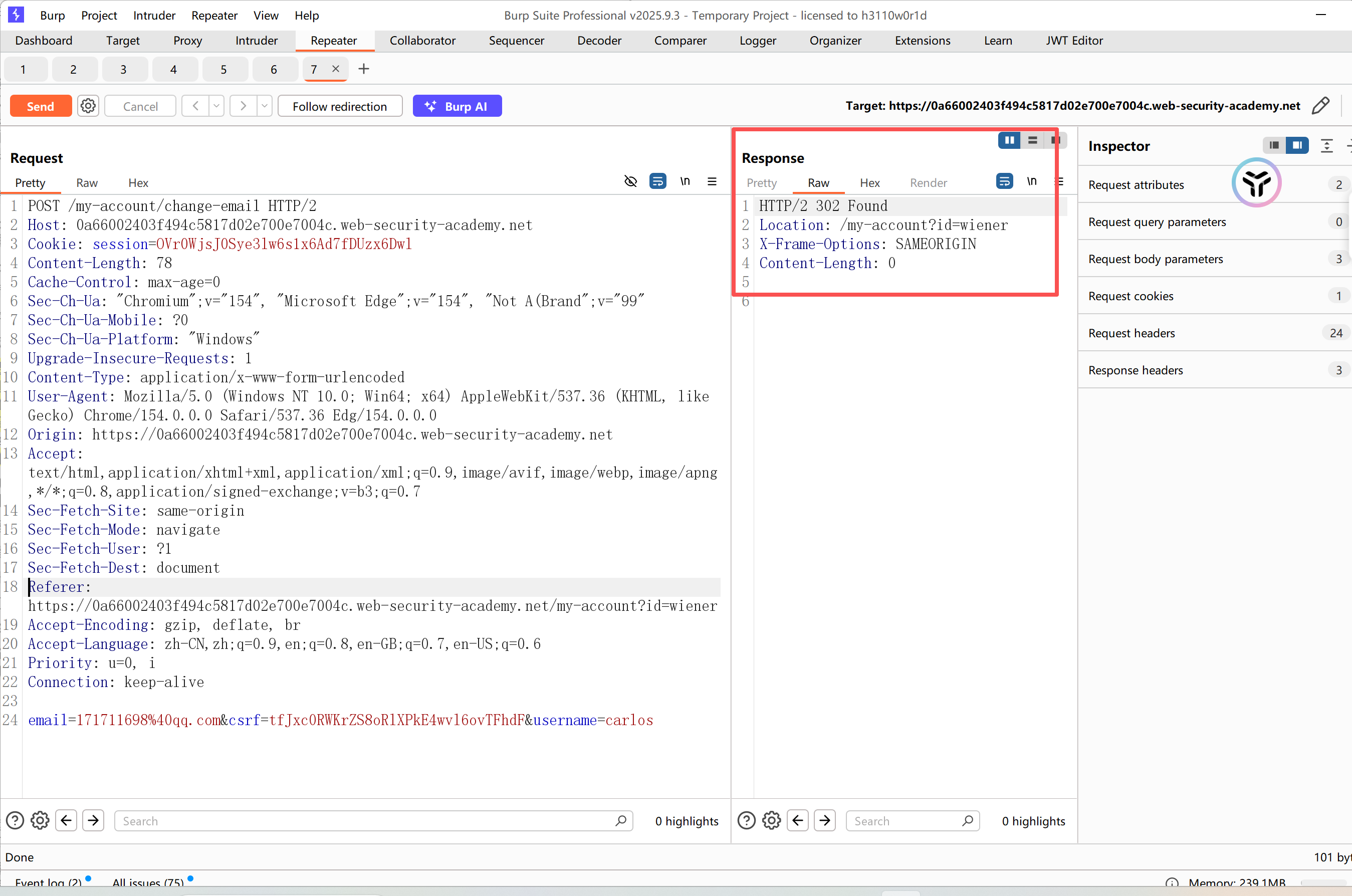1352x896 pixels.
Task: Add a new Repeater tab with plus
Action: click(363, 69)
